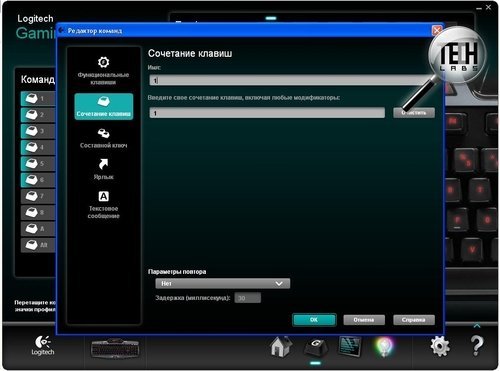
Task: Choose the Ярлык shortcut option
Action: [104, 169]
